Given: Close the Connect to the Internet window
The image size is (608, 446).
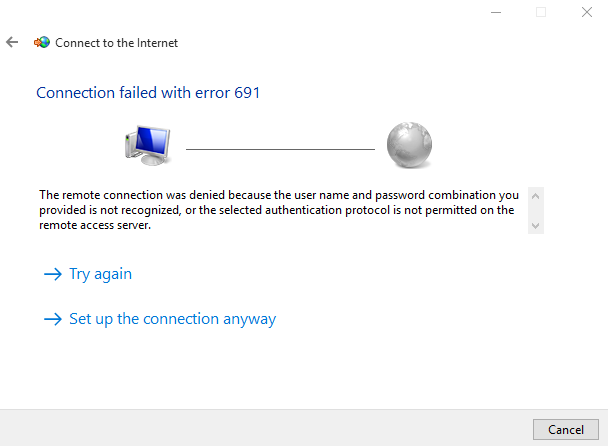Looking at the screenshot, I should coord(587,12).
